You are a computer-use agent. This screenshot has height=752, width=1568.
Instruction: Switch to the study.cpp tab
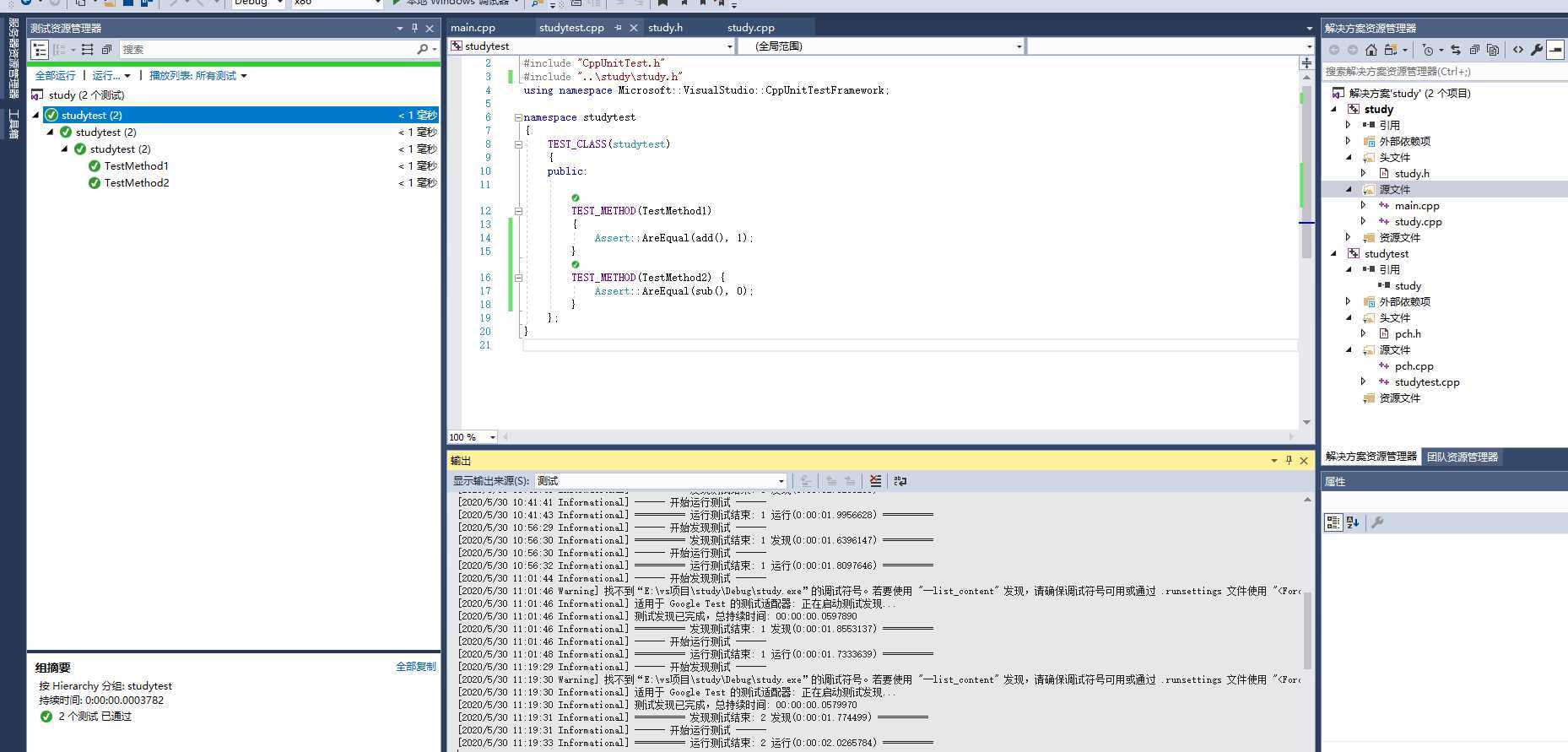[x=751, y=28]
